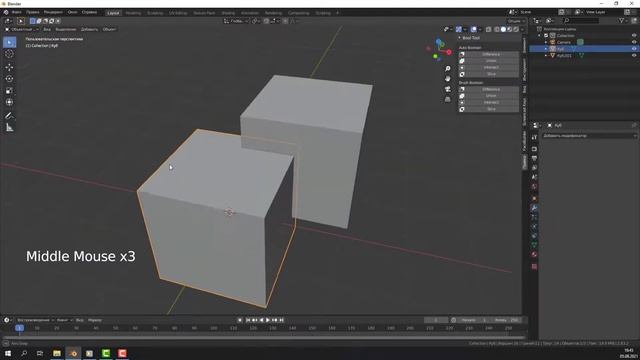Toggle viewport gizmos button

[459, 29]
